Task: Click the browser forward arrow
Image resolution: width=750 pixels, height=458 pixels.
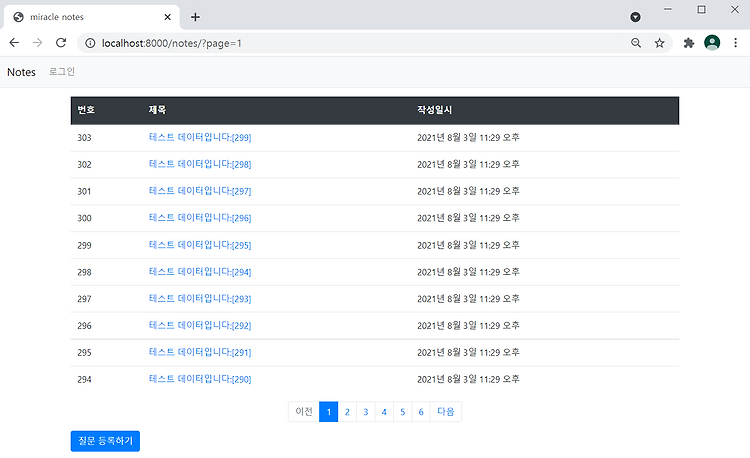Action: tap(37, 43)
